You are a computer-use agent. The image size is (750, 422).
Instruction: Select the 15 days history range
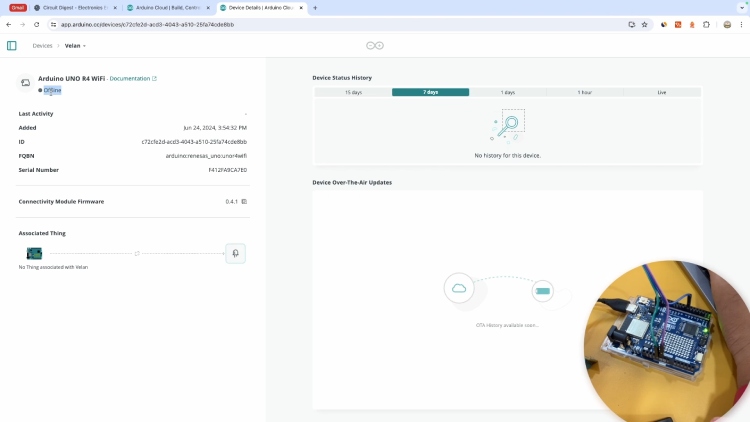pos(353,92)
